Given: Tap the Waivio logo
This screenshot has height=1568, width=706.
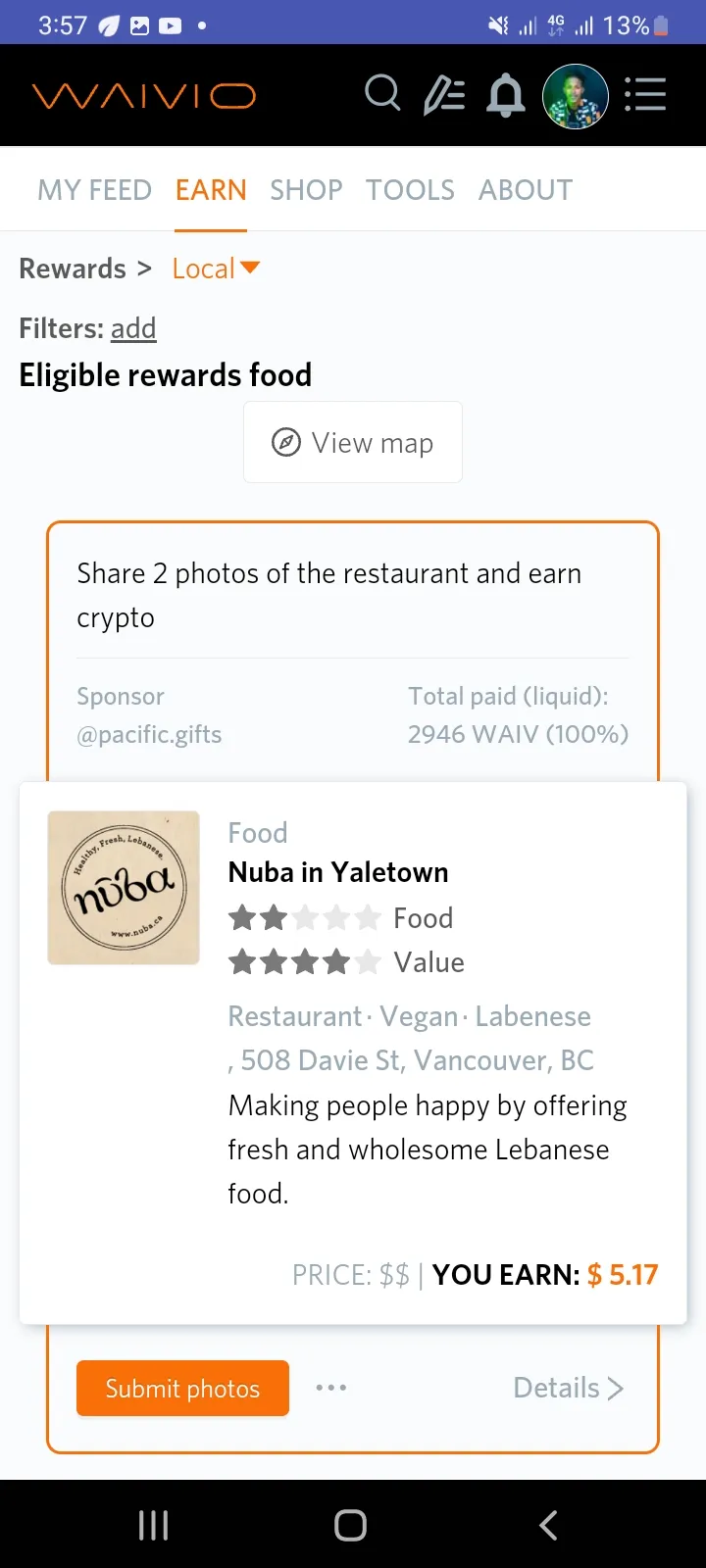Looking at the screenshot, I should pos(144,96).
